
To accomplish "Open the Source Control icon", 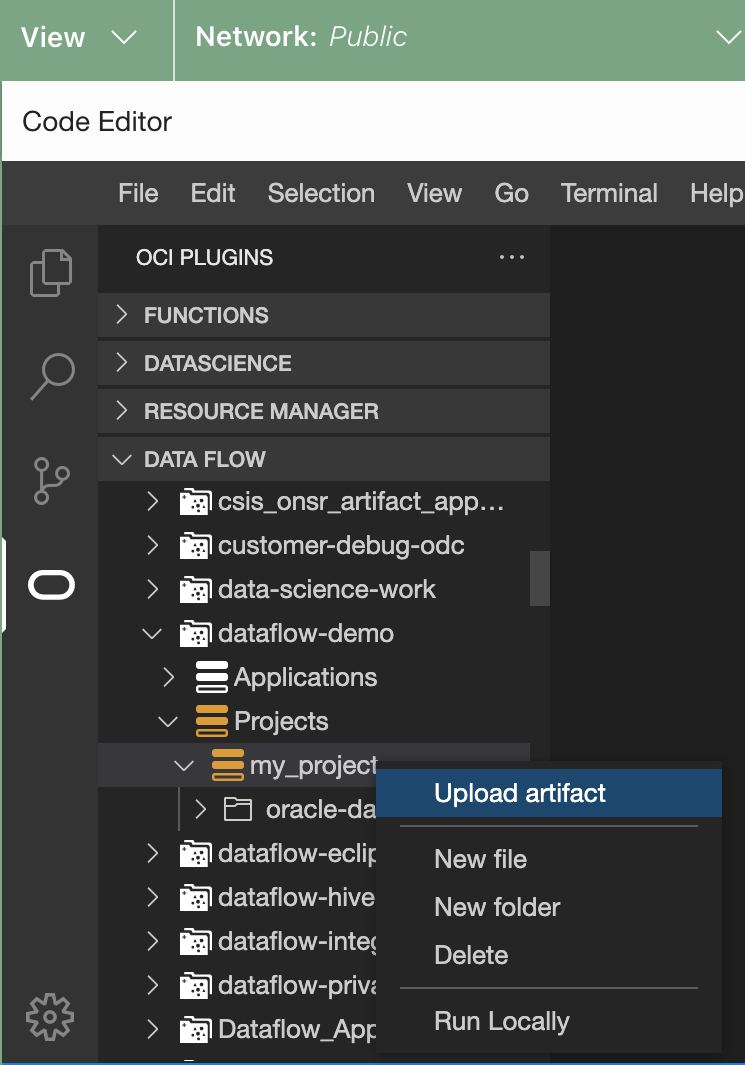I will coord(50,481).
